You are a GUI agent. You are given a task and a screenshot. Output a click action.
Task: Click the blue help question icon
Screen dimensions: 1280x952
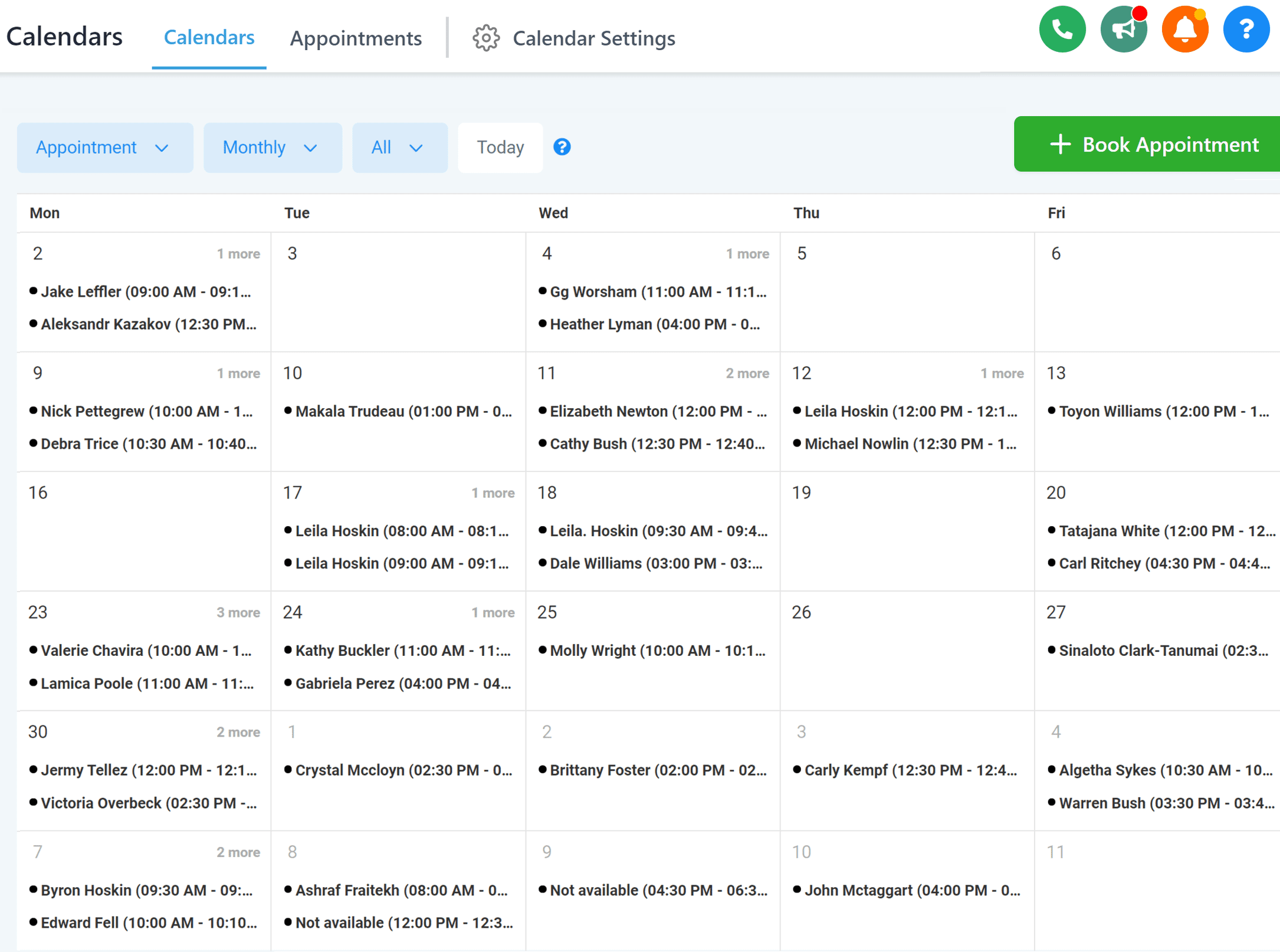point(1245,29)
